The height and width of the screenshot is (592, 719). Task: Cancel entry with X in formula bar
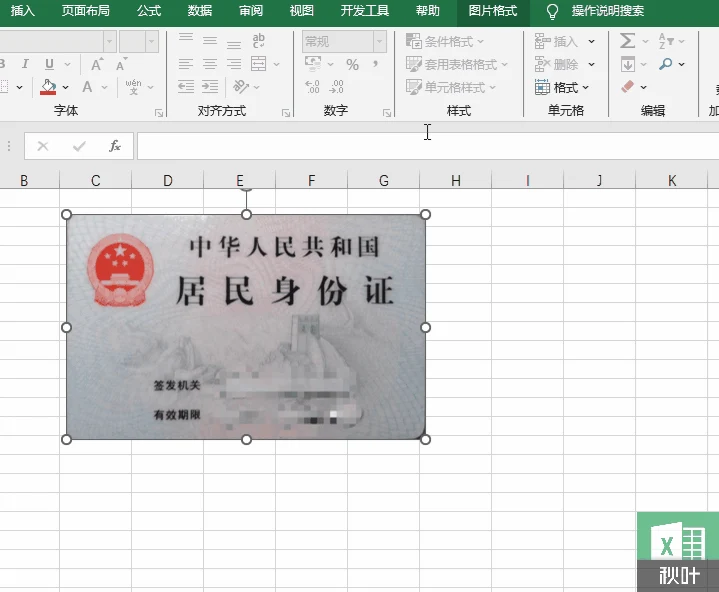coord(43,146)
